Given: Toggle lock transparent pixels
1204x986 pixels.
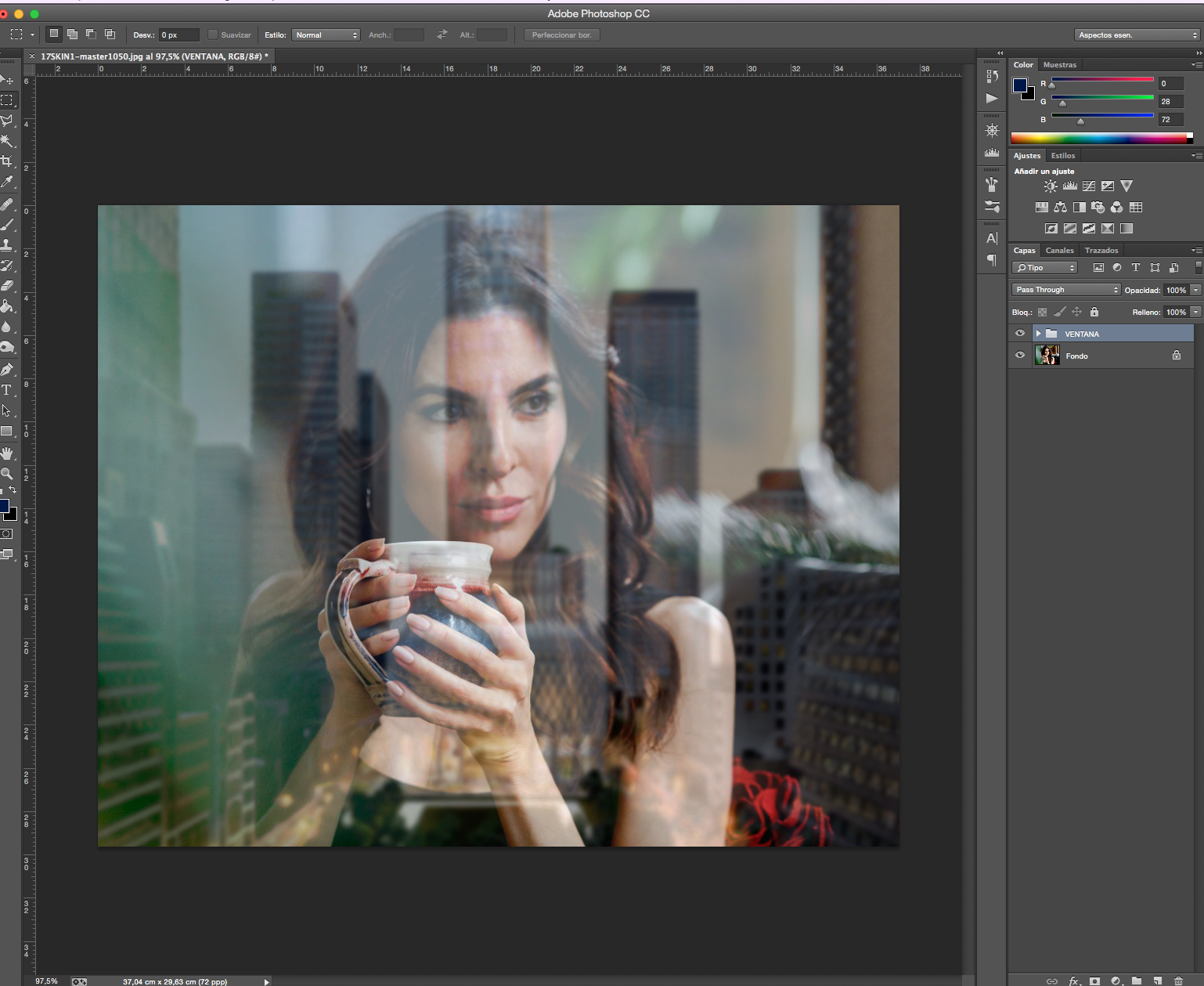Looking at the screenshot, I should 1042,312.
